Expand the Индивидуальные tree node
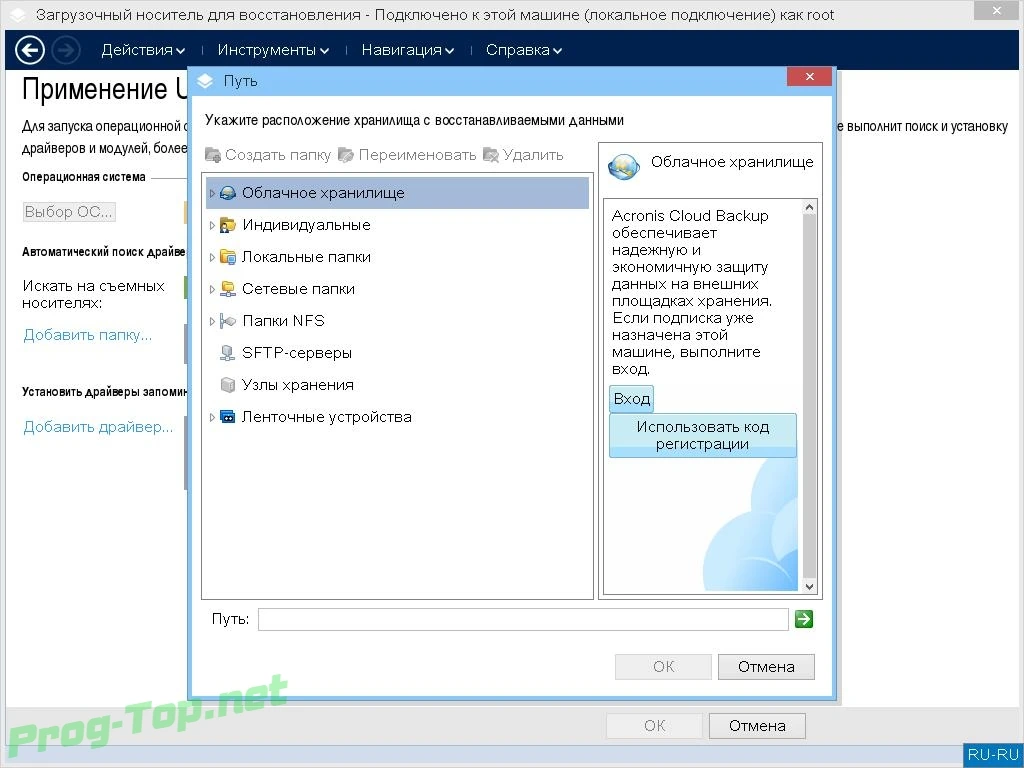This screenshot has width=1024, height=768. click(x=212, y=225)
